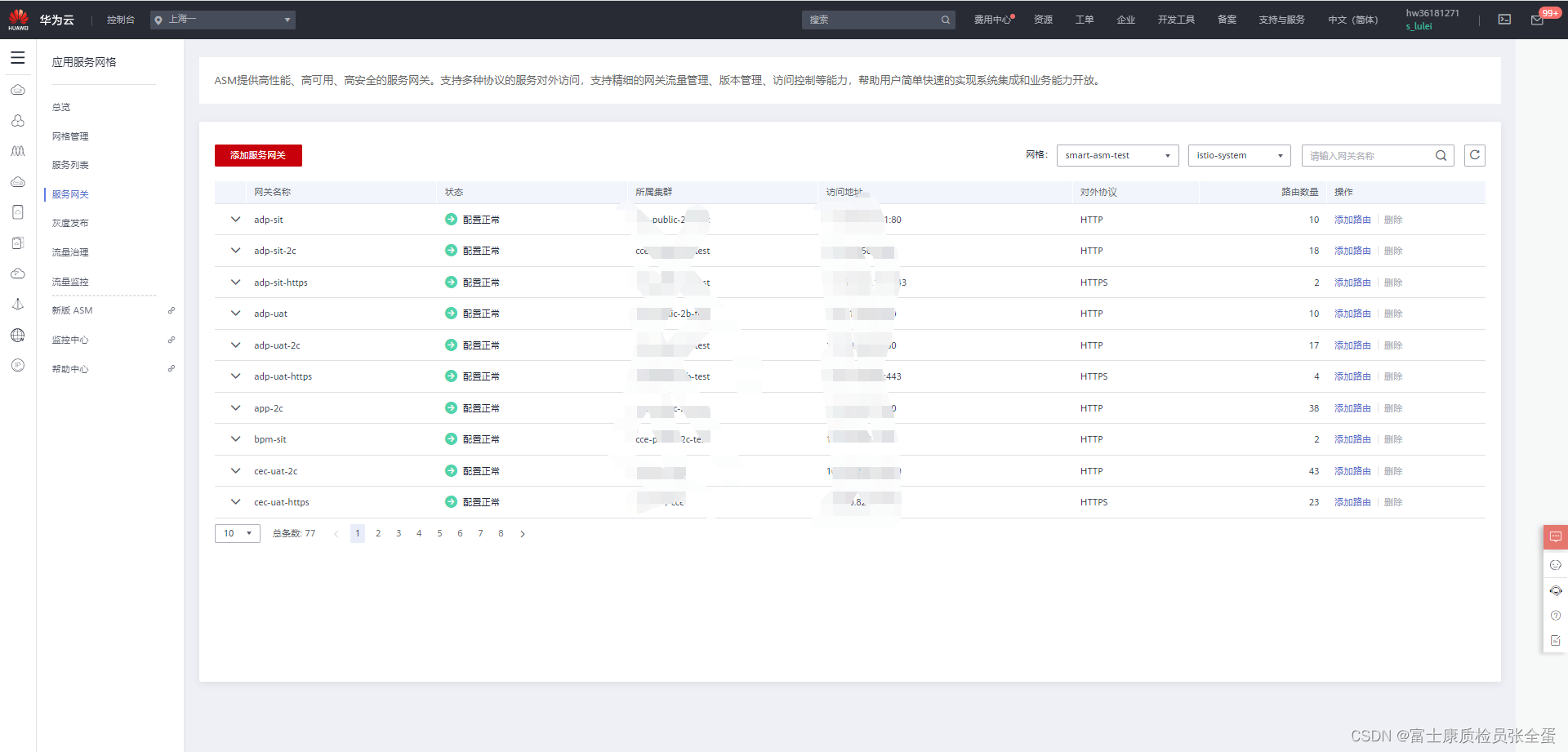Open the notifications bell icon
Image resolution: width=1568 pixels, height=752 pixels.
(1536, 19)
